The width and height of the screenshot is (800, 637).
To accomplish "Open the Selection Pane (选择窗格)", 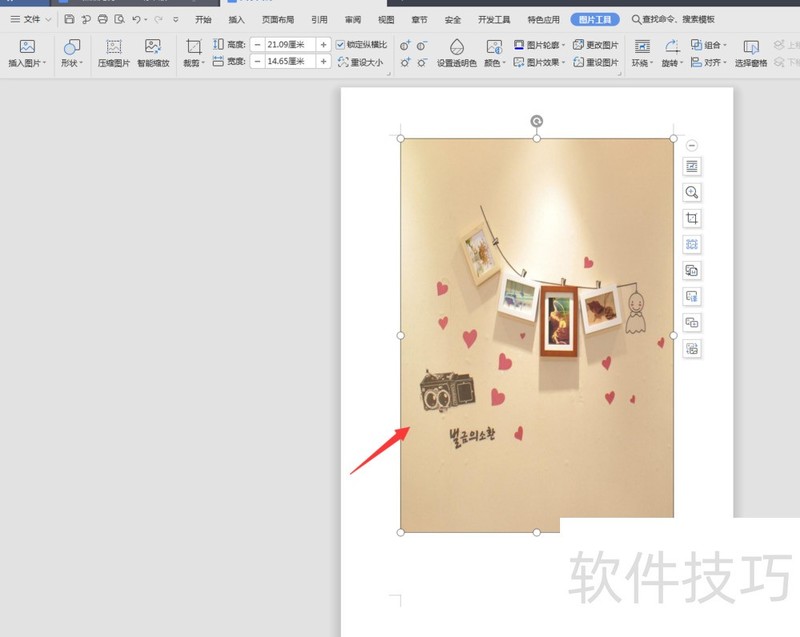I will (x=751, y=53).
